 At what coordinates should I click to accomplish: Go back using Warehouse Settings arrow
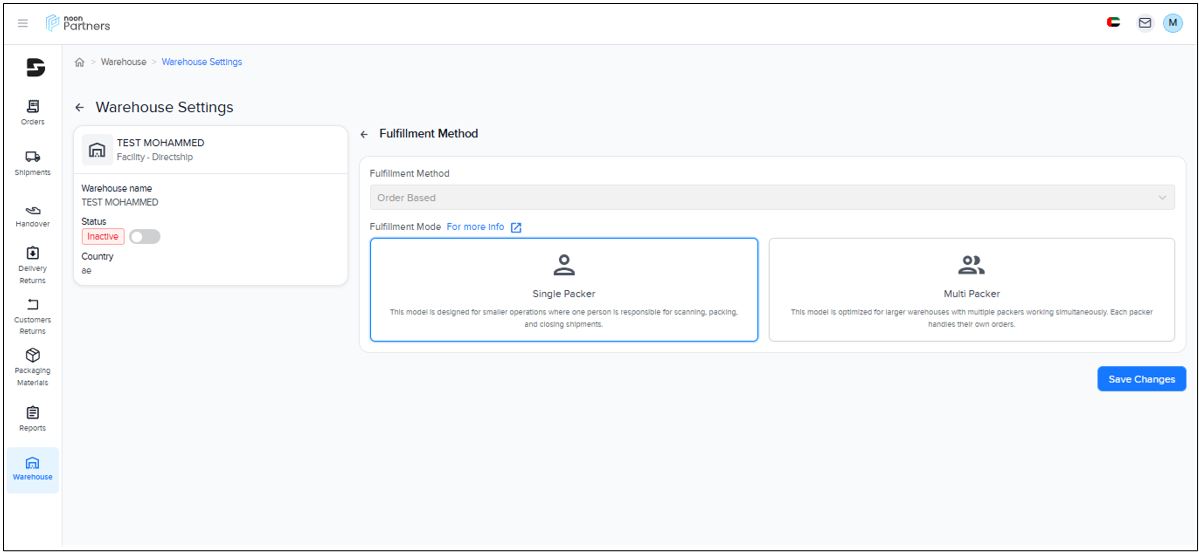pos(80,107)
